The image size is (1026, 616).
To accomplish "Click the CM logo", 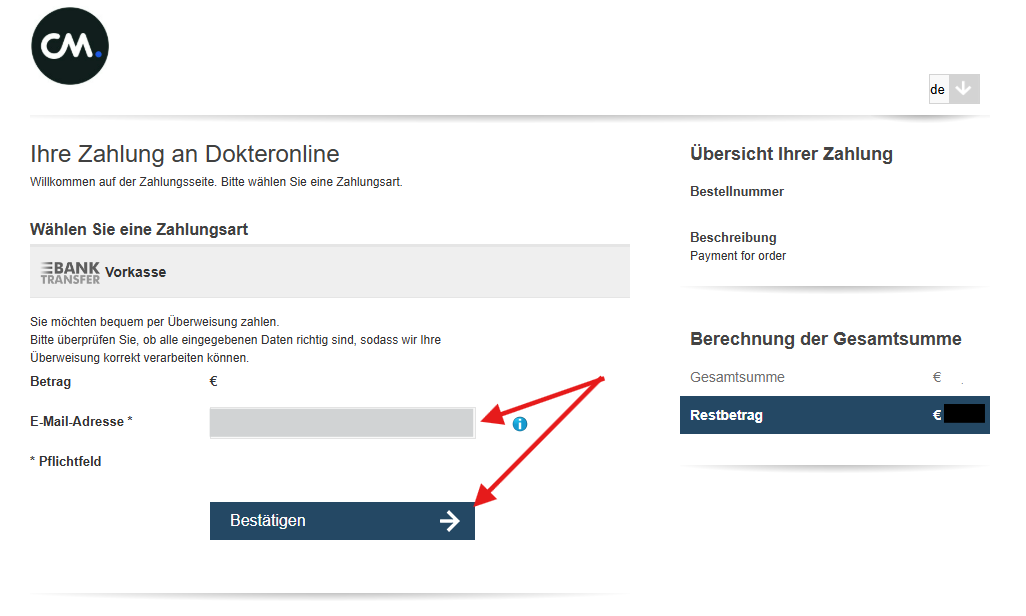I will [70, 46].
